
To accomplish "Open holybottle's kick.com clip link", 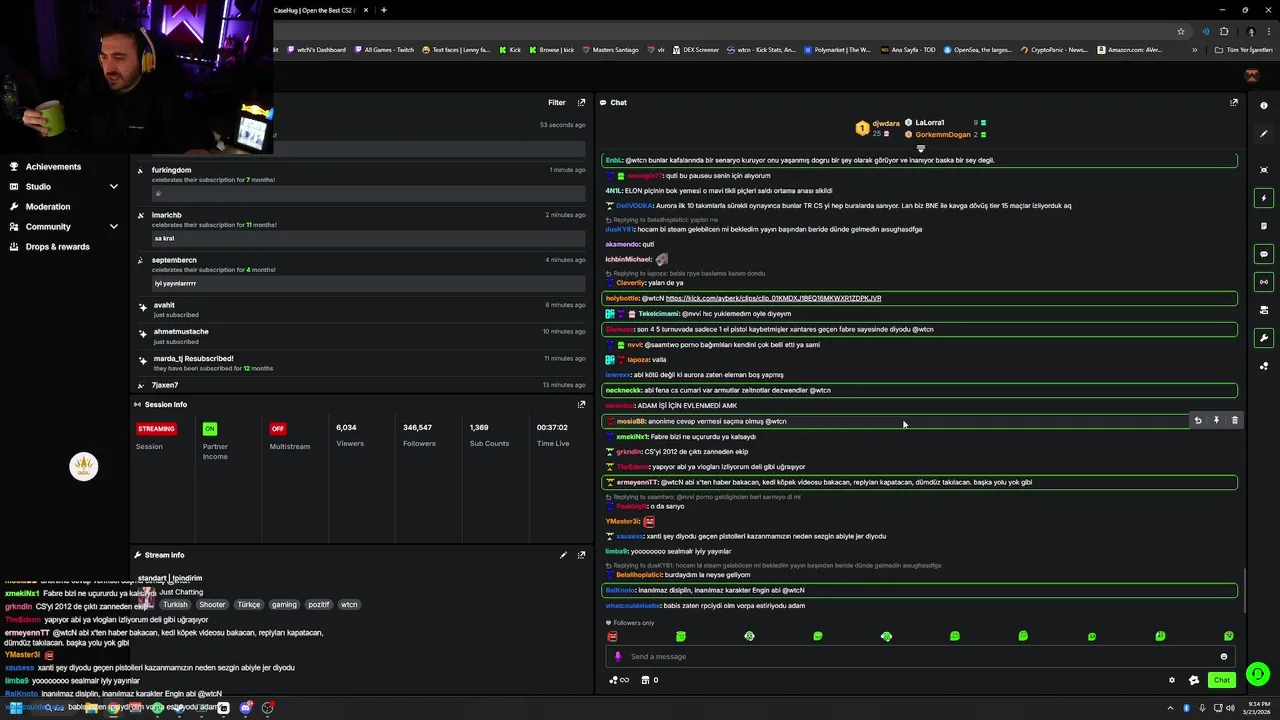I will (773, 298).
